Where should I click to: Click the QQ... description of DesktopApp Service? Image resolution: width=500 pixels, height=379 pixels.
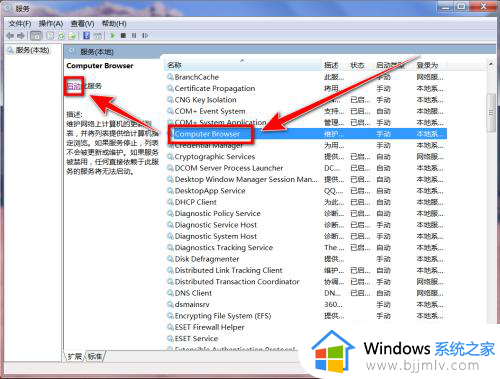coord(334,191)
